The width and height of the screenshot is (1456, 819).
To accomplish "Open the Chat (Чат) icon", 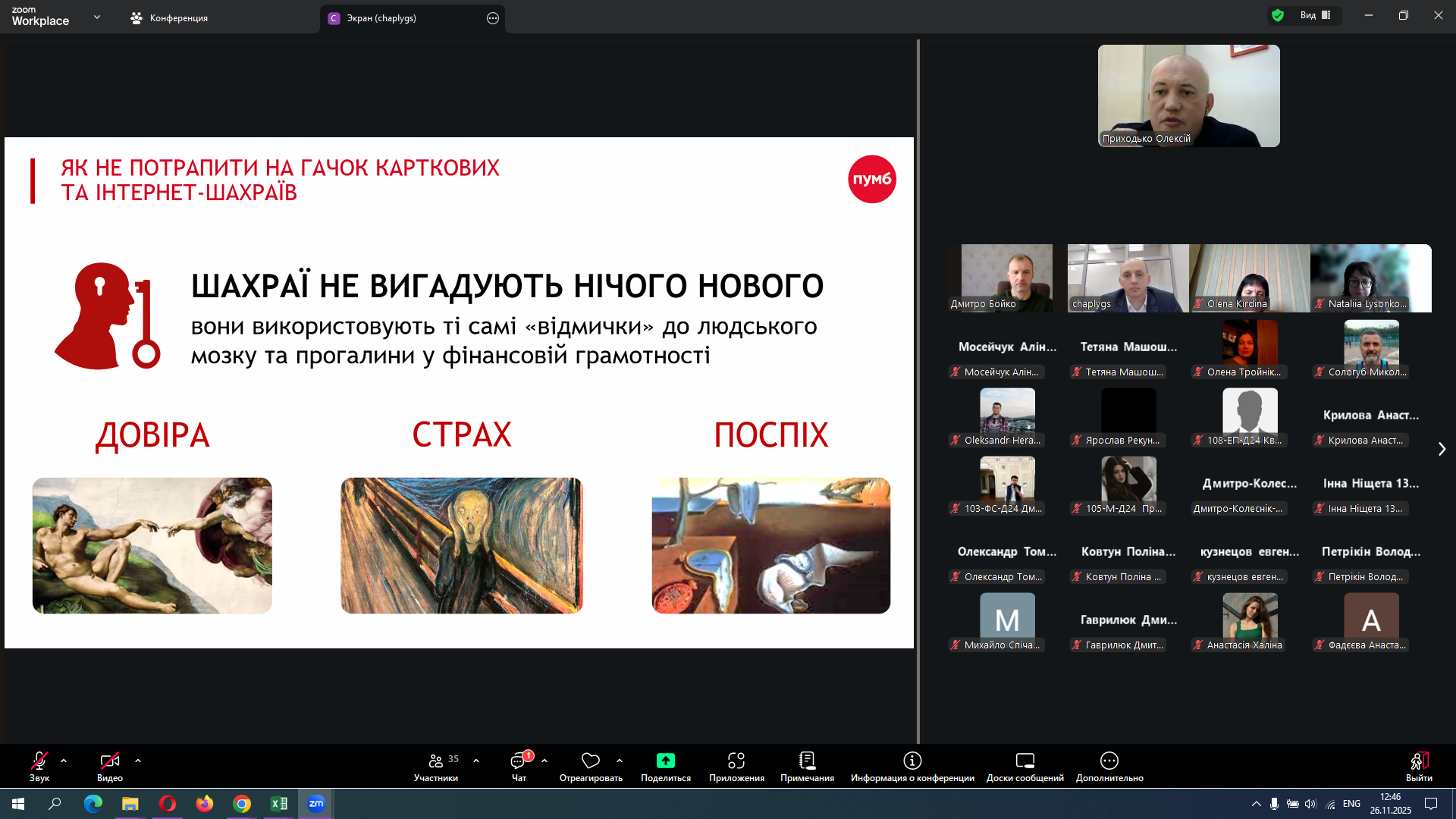I will (x=519, y=761).
